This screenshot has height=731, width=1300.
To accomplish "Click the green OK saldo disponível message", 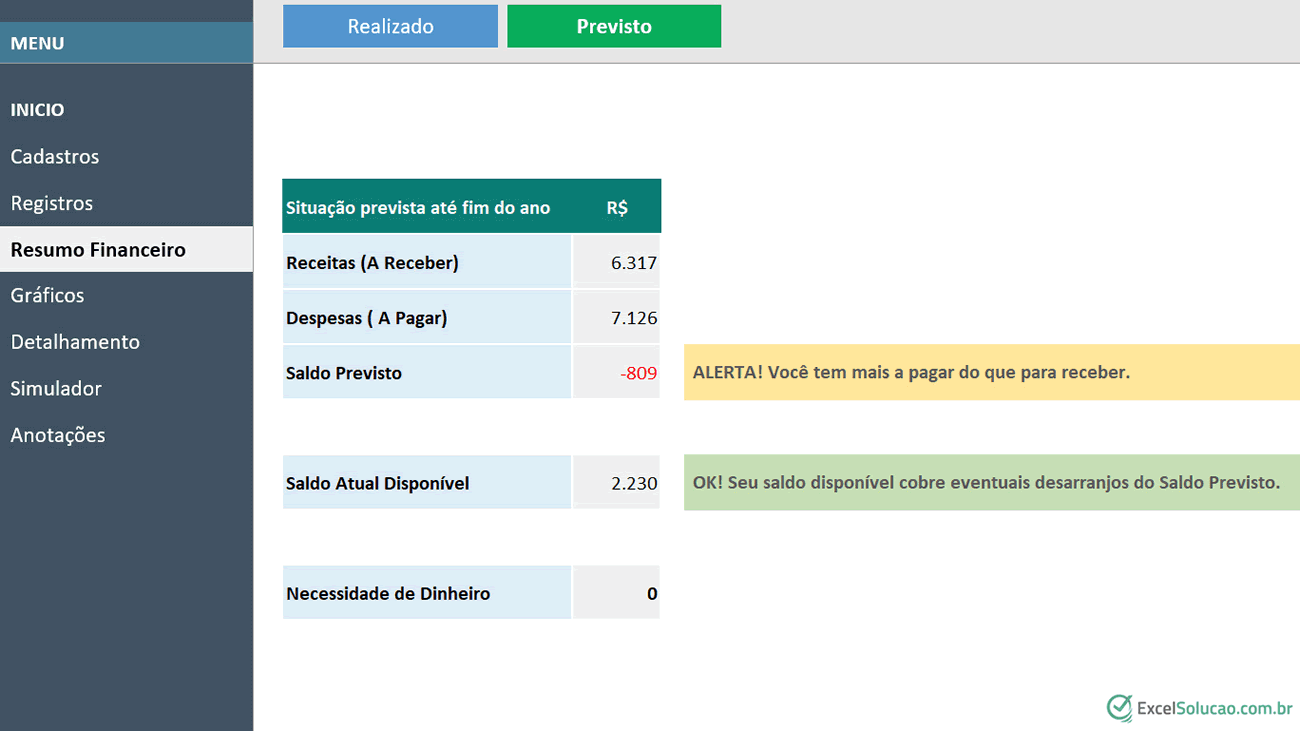I will 992,482.
